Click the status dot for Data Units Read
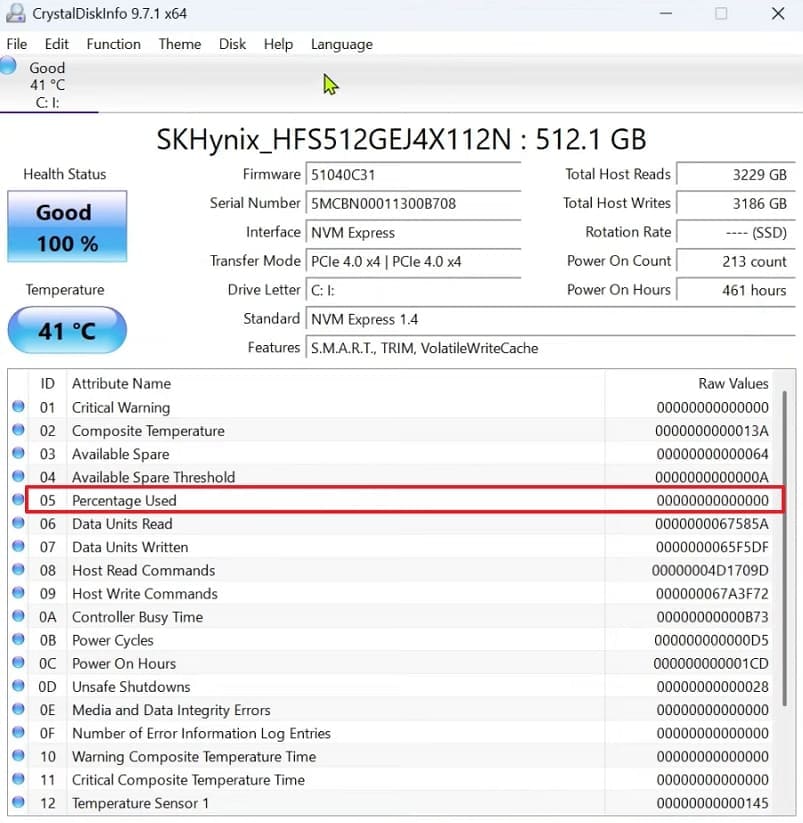The image size is (803, 823). pyautogui.click(x=18, y=522)
